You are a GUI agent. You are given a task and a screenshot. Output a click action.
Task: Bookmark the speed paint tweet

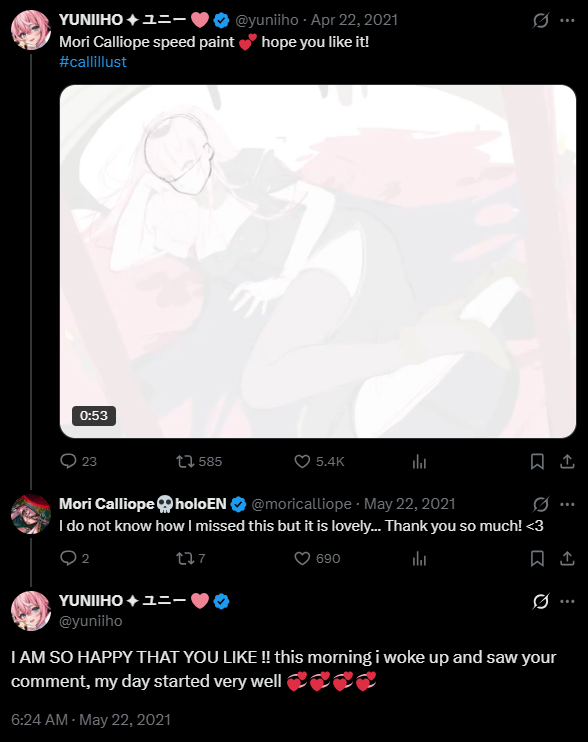pos(537,461)
